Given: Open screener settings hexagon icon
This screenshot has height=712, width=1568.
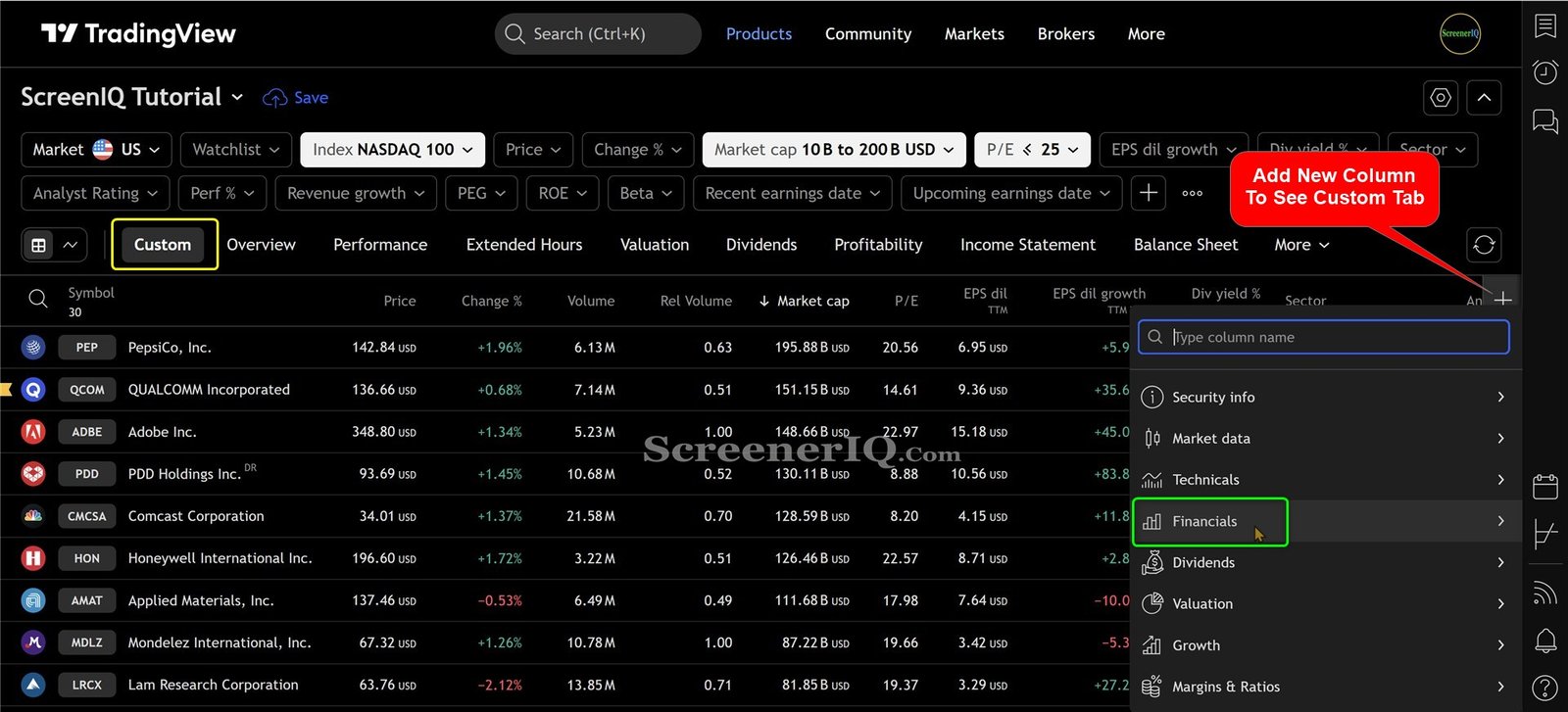Looking at the screenshot, I should (1440, 98).
